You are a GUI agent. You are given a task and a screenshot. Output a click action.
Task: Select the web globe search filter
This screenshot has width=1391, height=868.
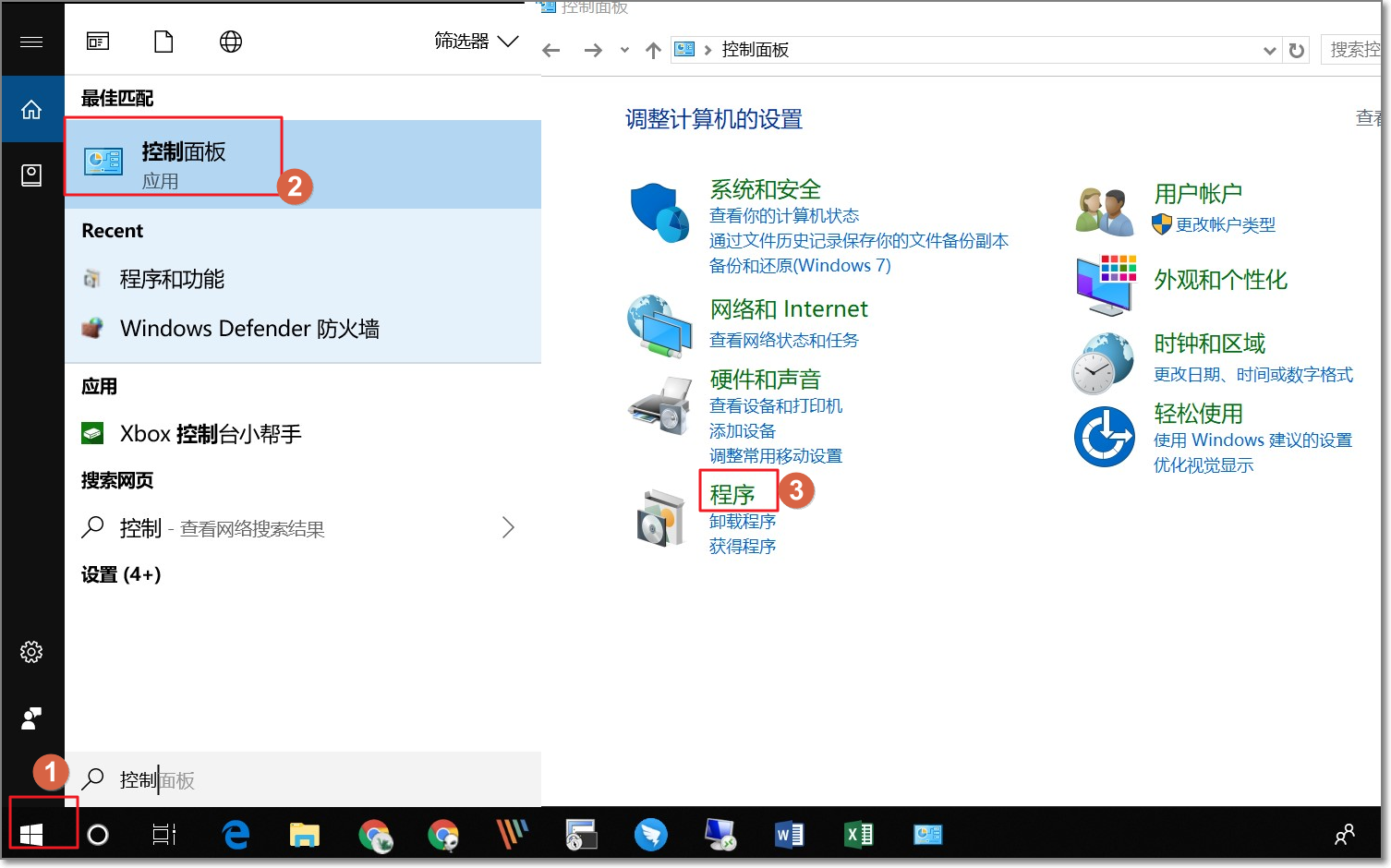click(231, 42)
